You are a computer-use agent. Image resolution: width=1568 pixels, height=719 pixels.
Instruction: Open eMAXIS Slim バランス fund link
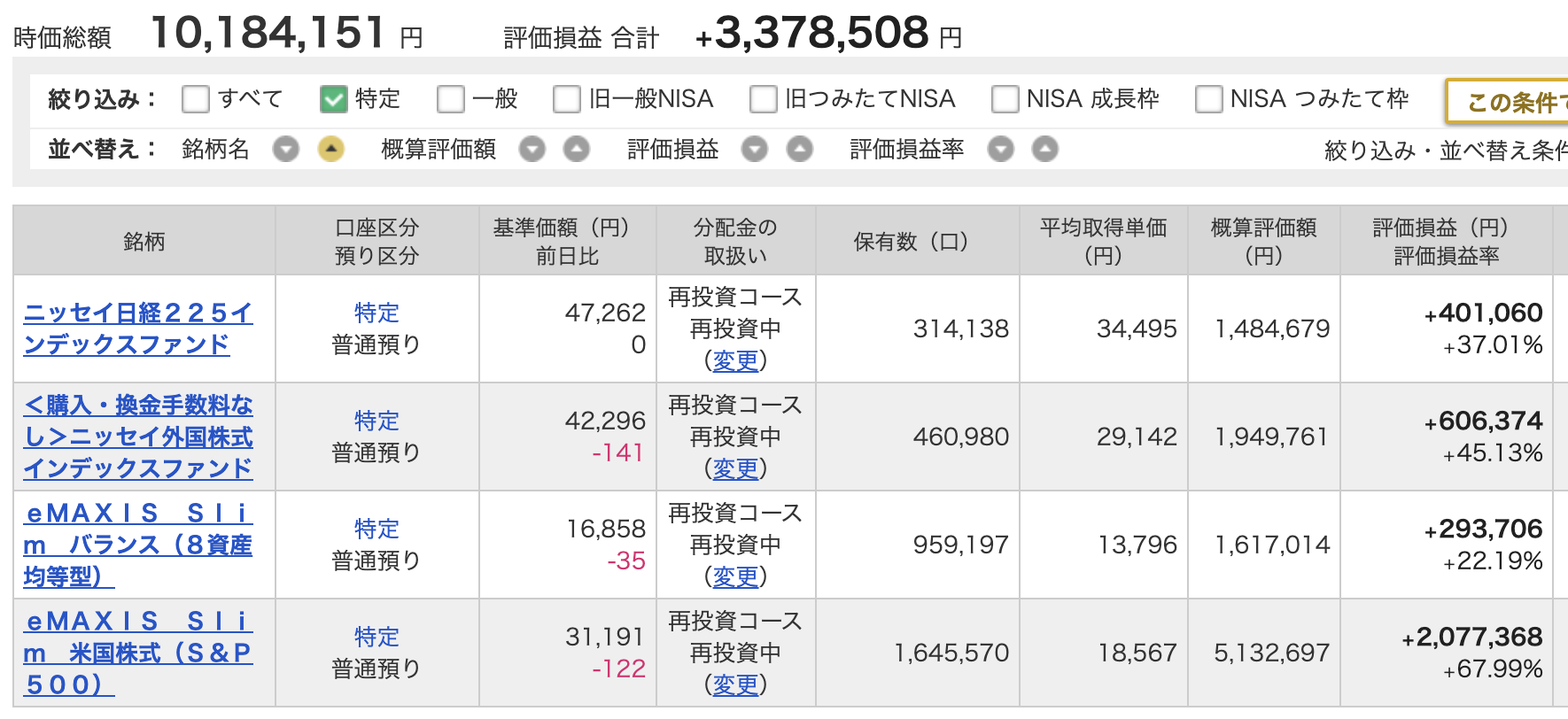[138, 545]
